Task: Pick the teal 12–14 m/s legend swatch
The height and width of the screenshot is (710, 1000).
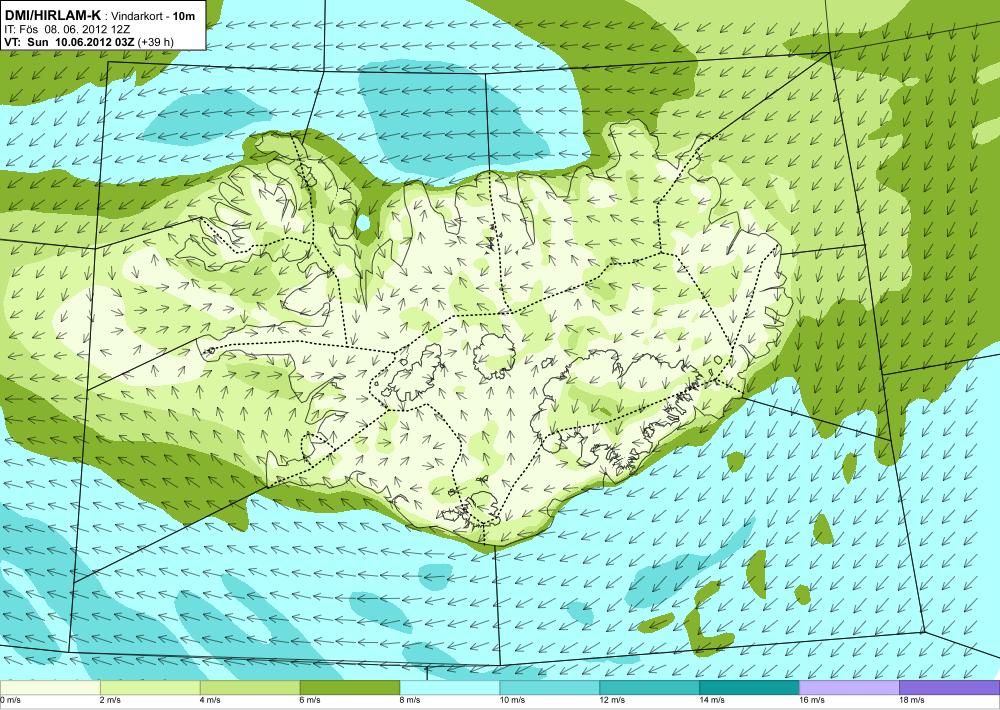Action: 649,688
